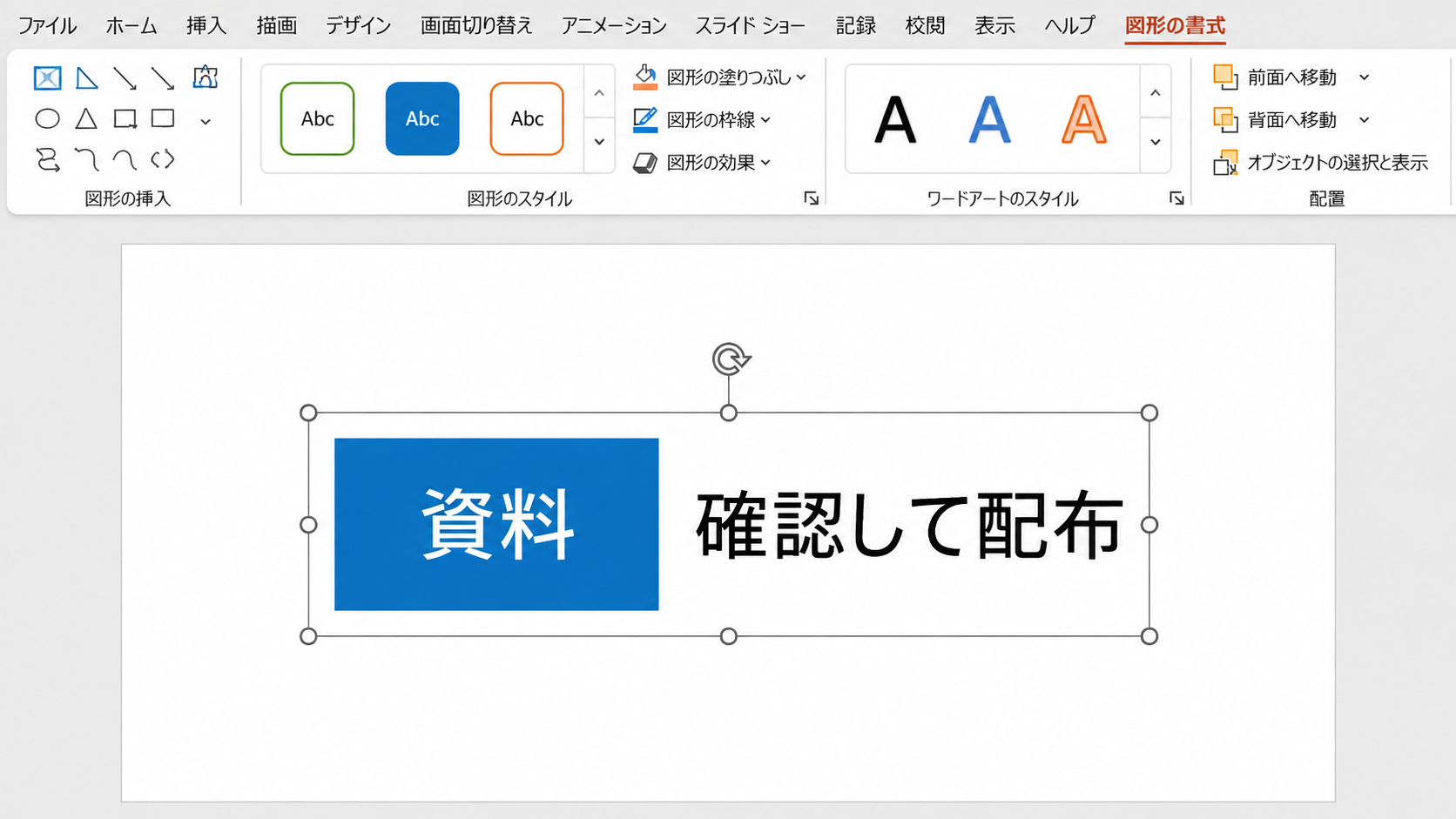Apply the blue filled Abc shape style
Screen dimensions: 1456x819
point(422,118)
